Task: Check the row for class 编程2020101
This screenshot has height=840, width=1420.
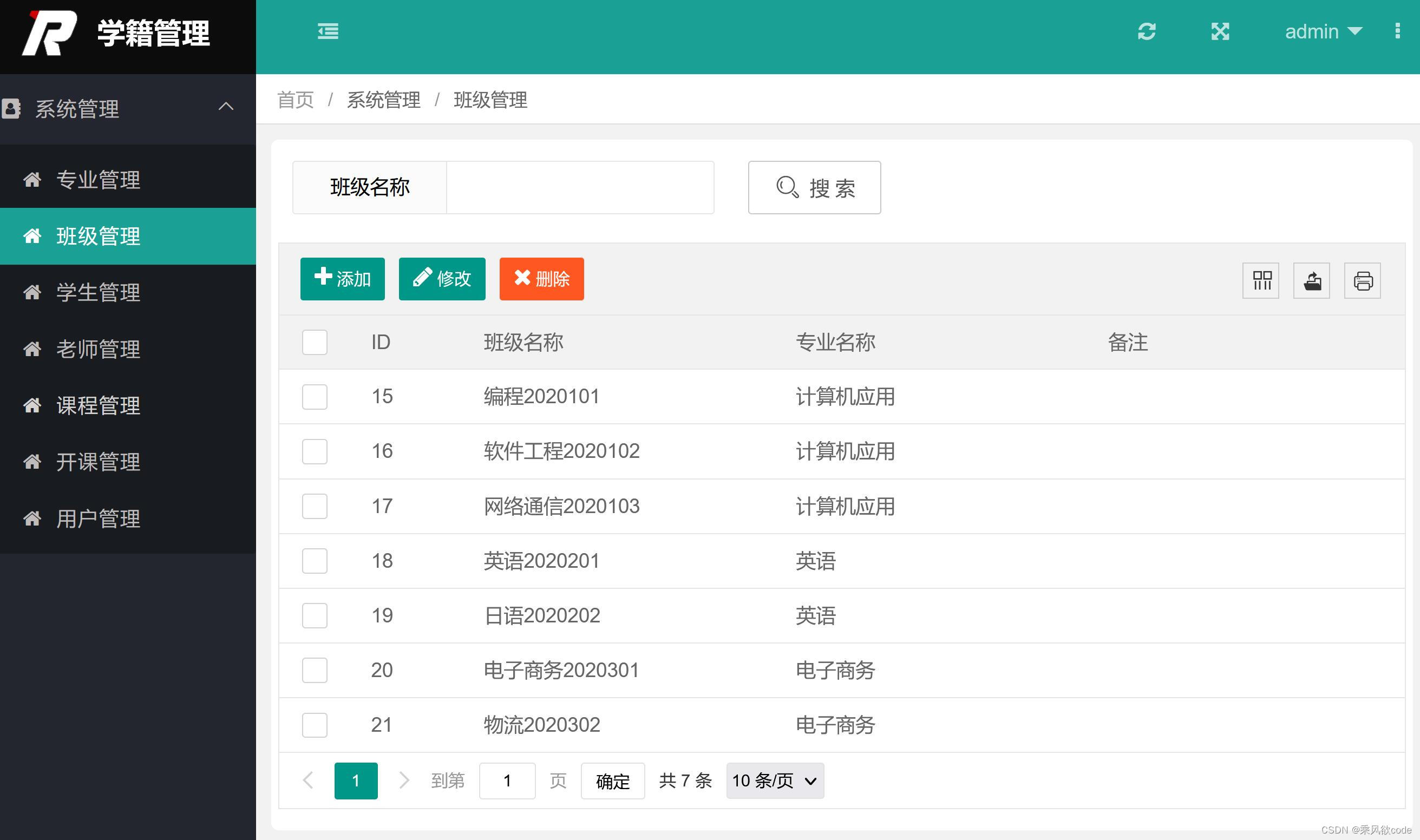Action: pyautogui.click(x=315, y=397)
